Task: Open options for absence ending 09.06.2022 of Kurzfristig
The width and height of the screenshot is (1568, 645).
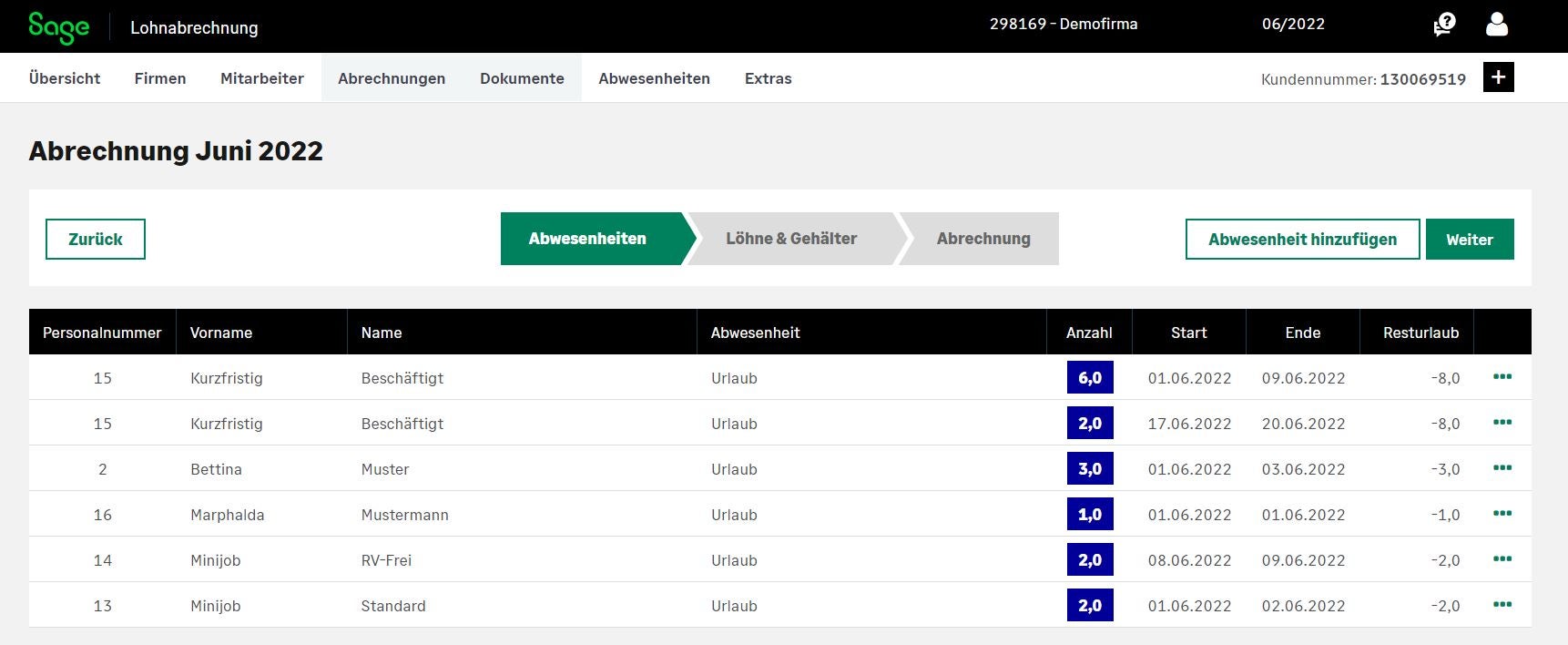Action: [x=1502, y=377]
